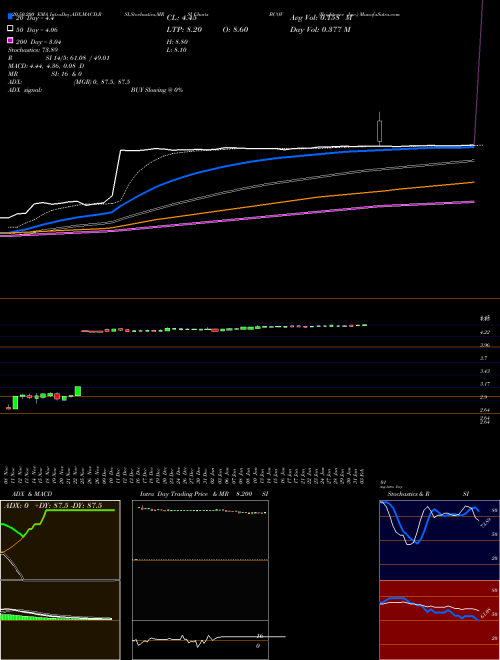Click the 3.17 price axis label
Viewport: 500px width, 660px height.
(x=484, y=384)
